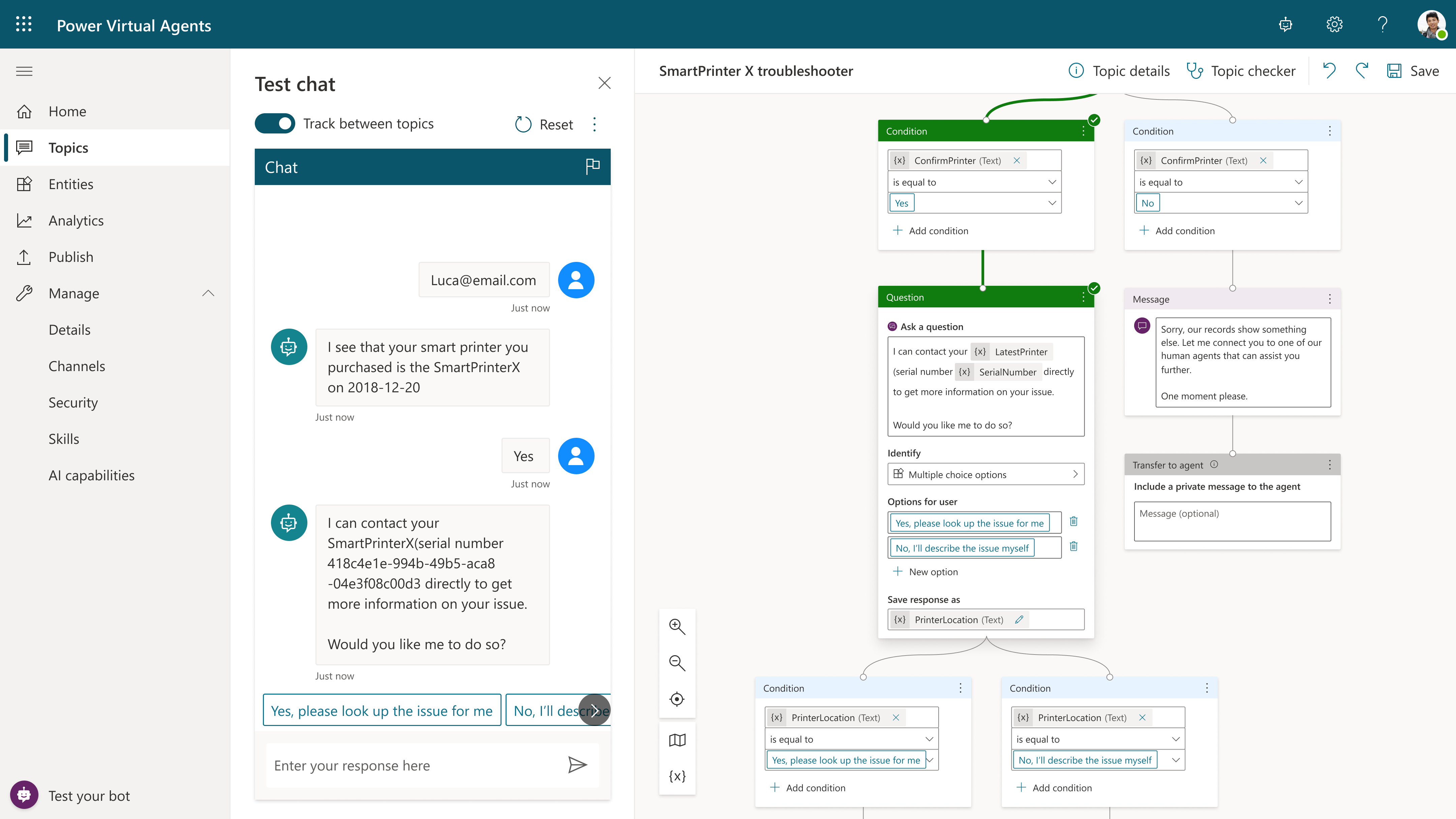This screenshot has width=1456, height=819.
Task: Open Topic checker
Action: tap(1241, 71)
